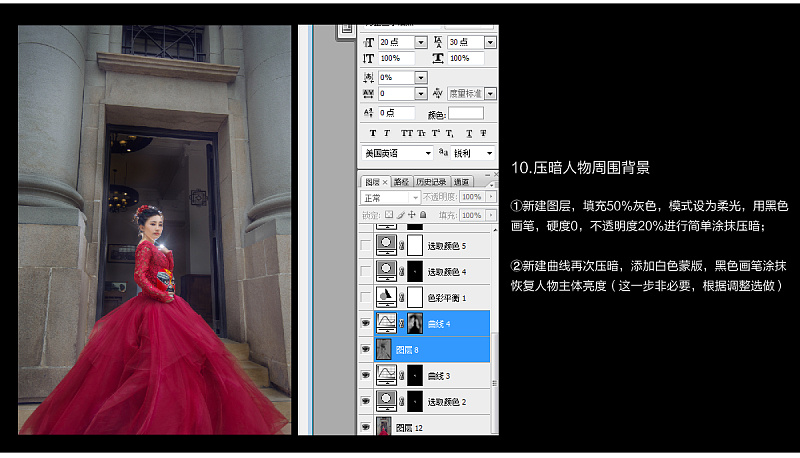Hide the 曲线 4 layer
The height and width of the screenshot is (458, 800).
365,323
